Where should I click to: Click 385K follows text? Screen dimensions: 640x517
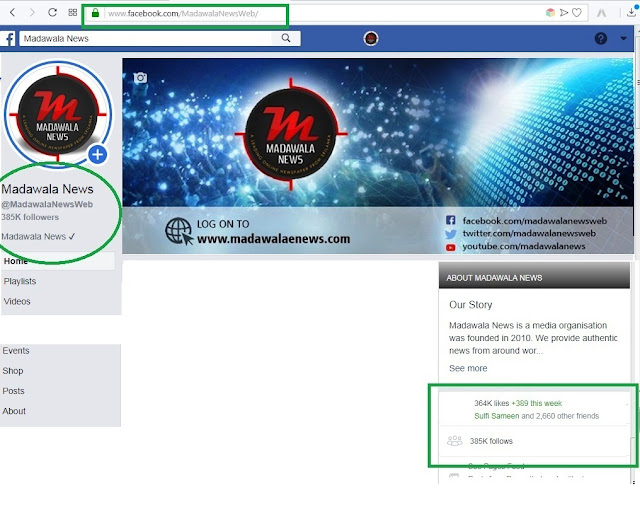(x=491, y=441)
